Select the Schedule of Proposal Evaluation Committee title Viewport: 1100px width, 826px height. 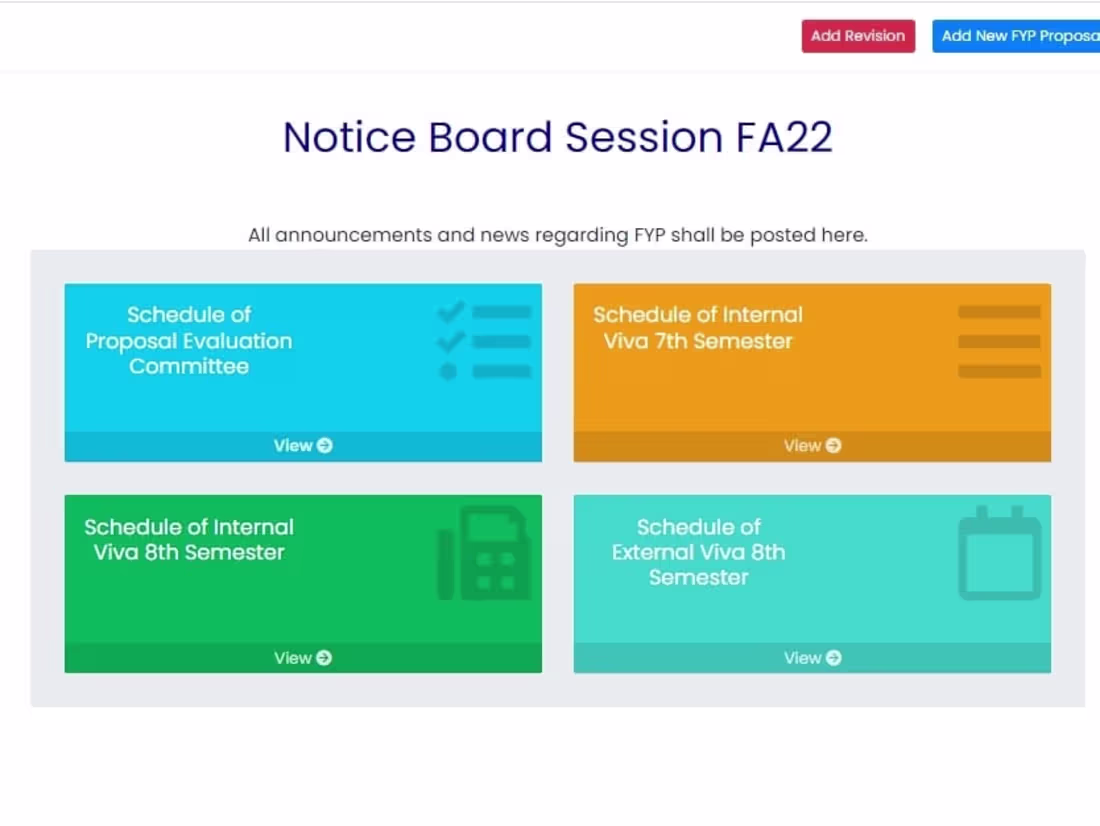[189, 341]
